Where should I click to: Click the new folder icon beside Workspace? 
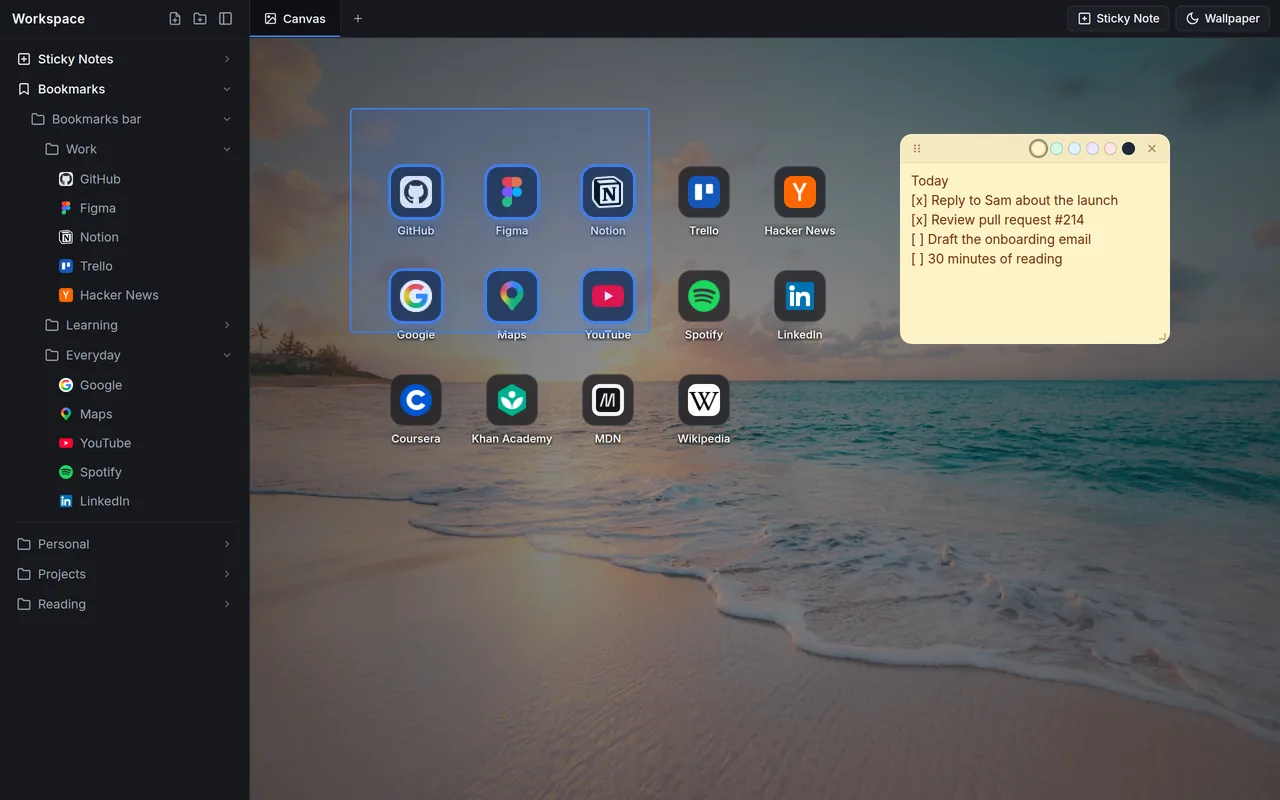200,19
